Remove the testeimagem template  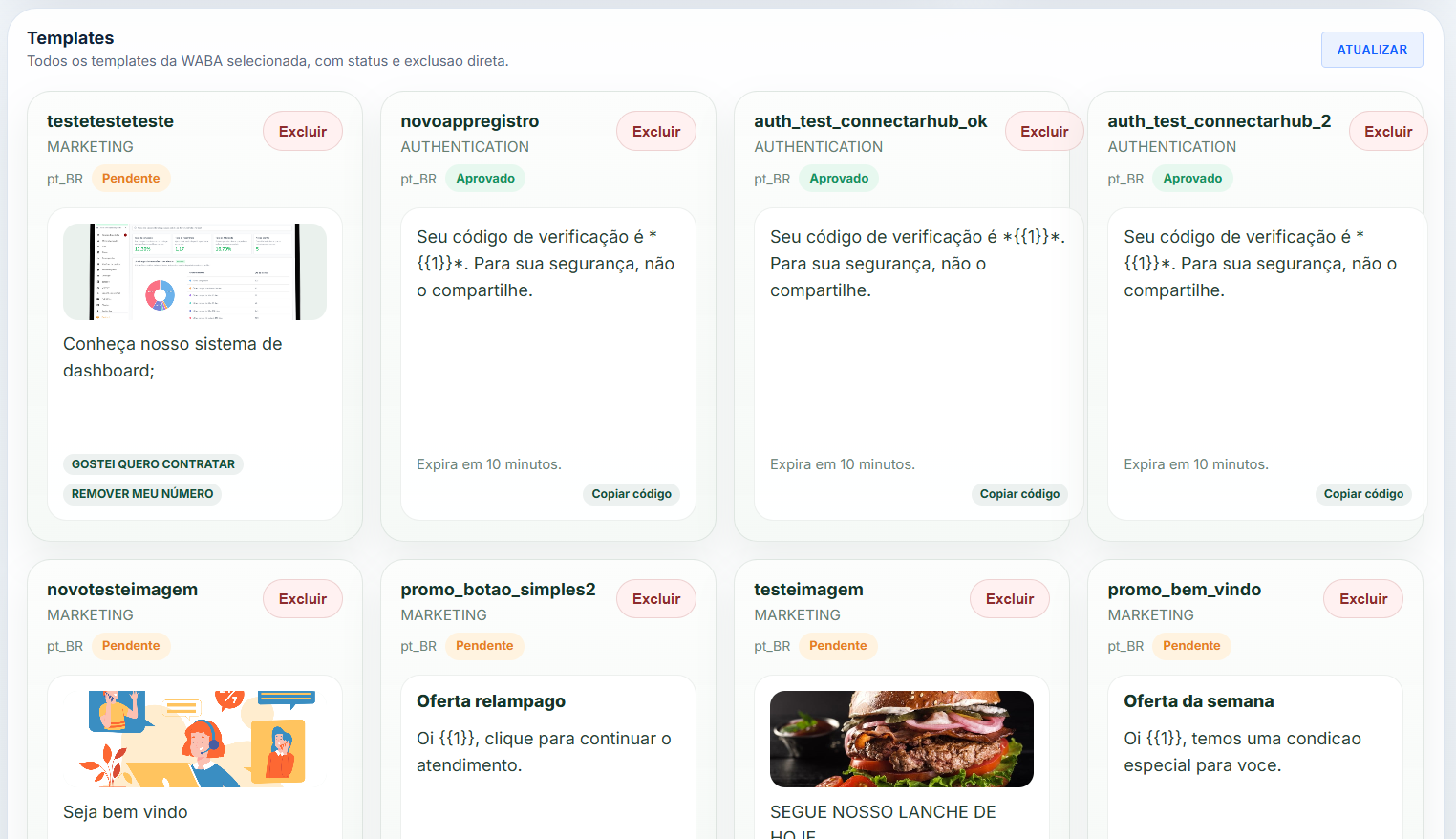[x=1009, y=599]
